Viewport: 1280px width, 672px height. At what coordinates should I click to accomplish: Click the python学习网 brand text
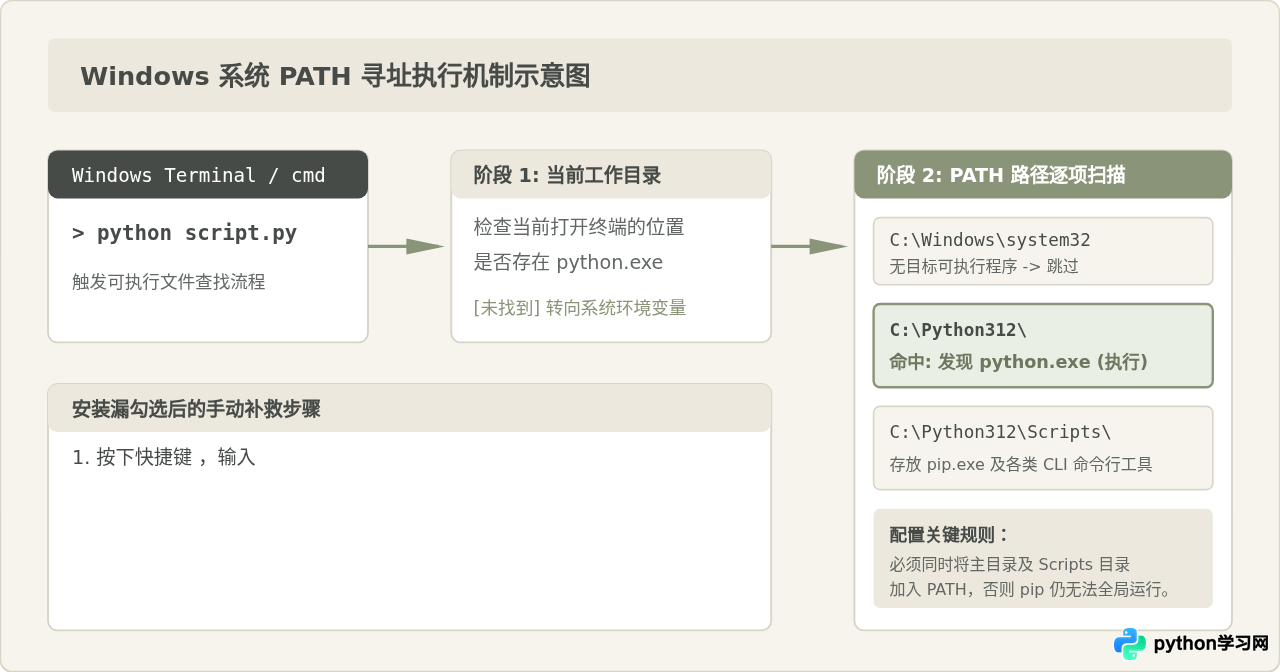[x=1211, y=644]
